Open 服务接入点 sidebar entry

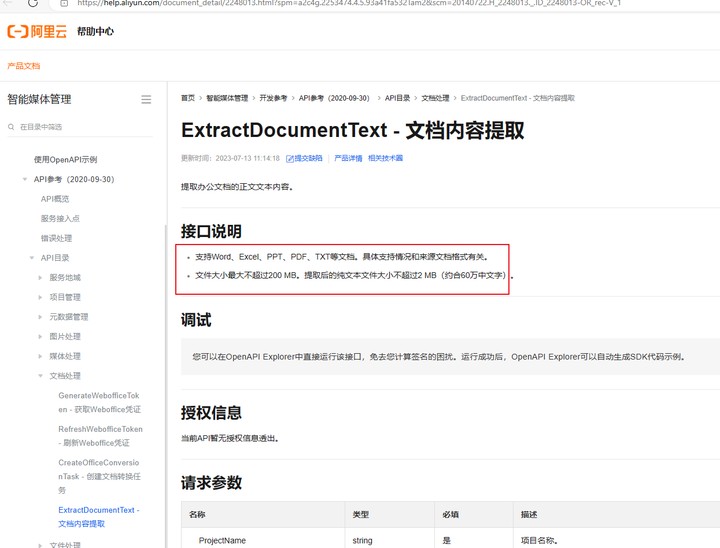point(60,219)
